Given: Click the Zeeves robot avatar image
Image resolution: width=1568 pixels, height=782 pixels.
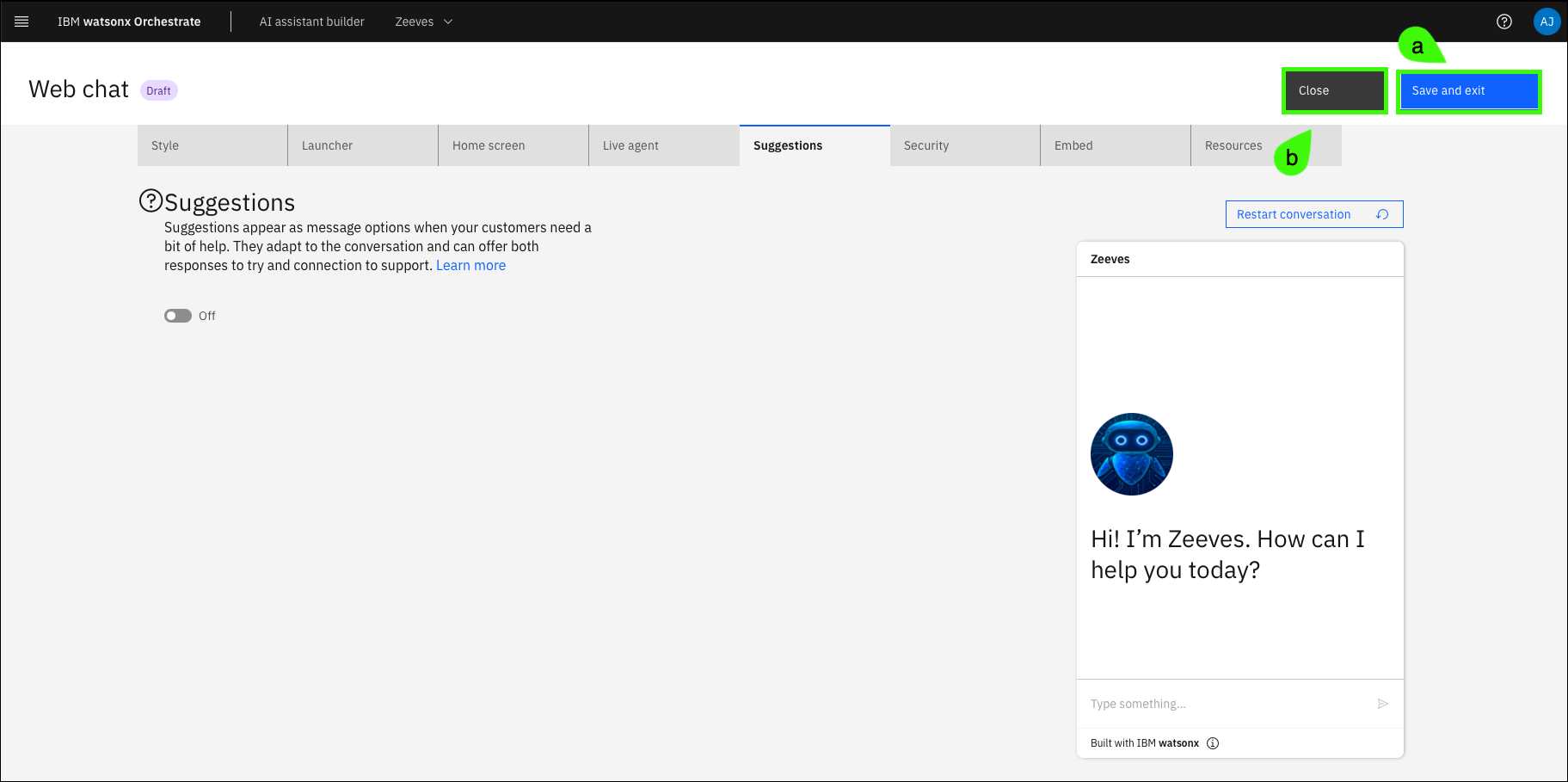Looking at the screenshot, I should click(x=1131, y=454).
